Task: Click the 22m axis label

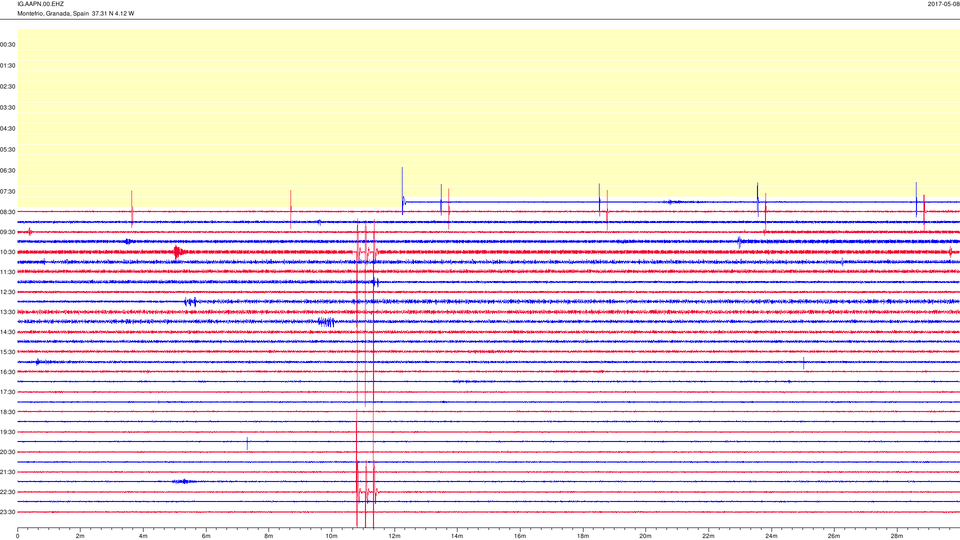Action: point(708,536)
